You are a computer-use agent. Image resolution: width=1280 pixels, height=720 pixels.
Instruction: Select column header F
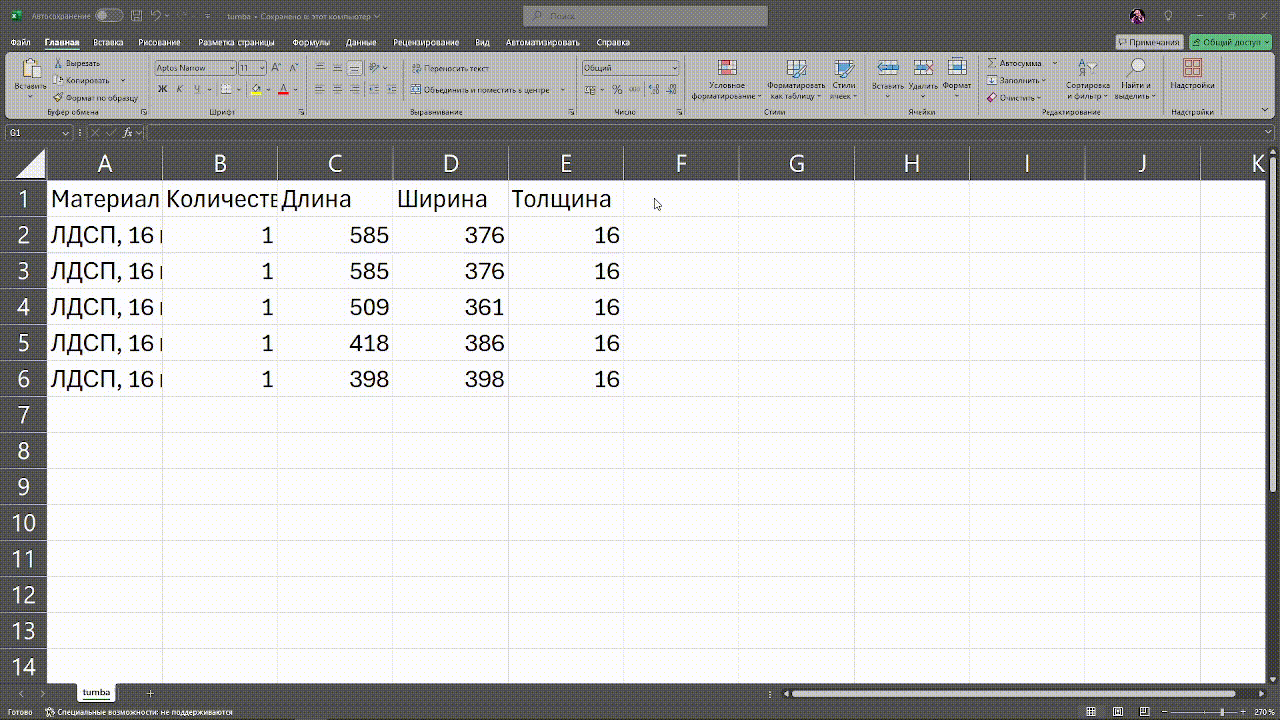tap(681, 164)
